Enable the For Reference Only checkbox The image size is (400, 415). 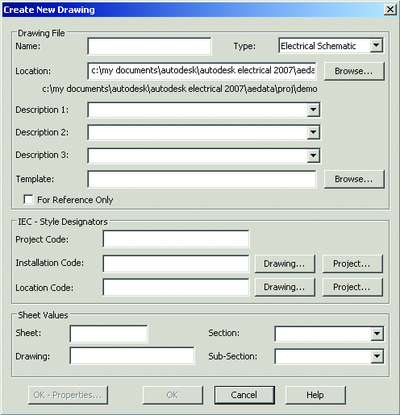(28, 199)
